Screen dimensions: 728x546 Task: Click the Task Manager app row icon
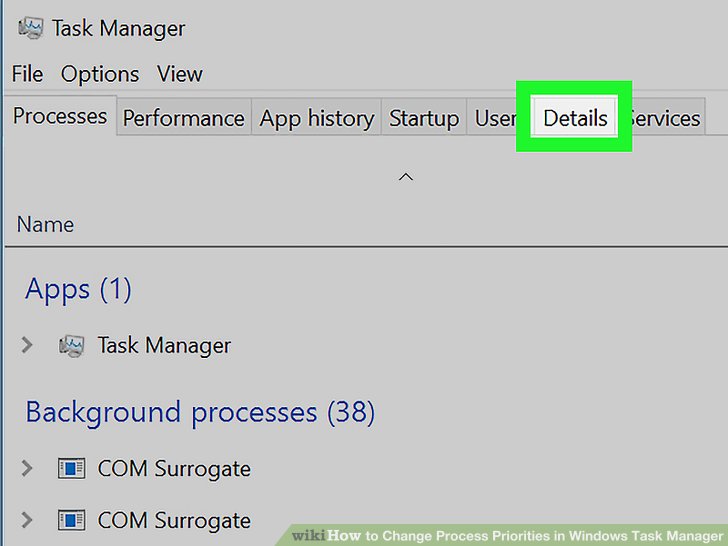pyautogui.click(x=71, y=346)
